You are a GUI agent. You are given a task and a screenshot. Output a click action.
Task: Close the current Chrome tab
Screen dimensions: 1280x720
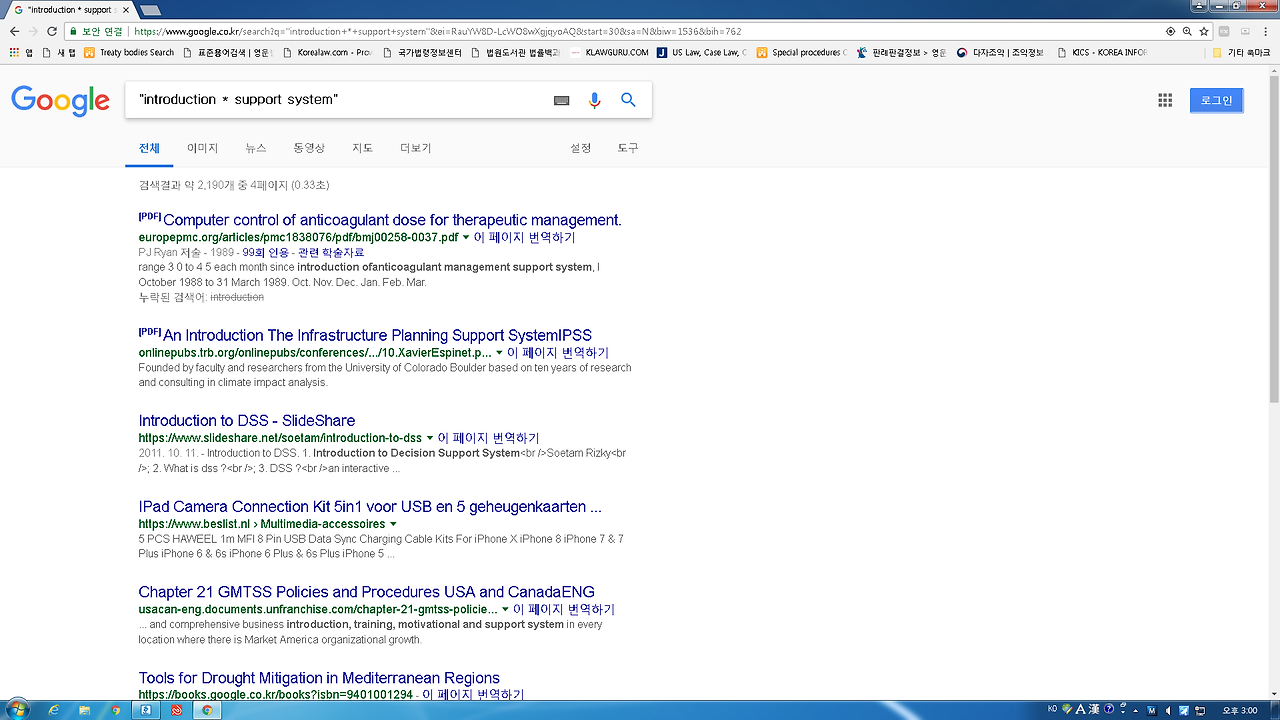[125, 10]
